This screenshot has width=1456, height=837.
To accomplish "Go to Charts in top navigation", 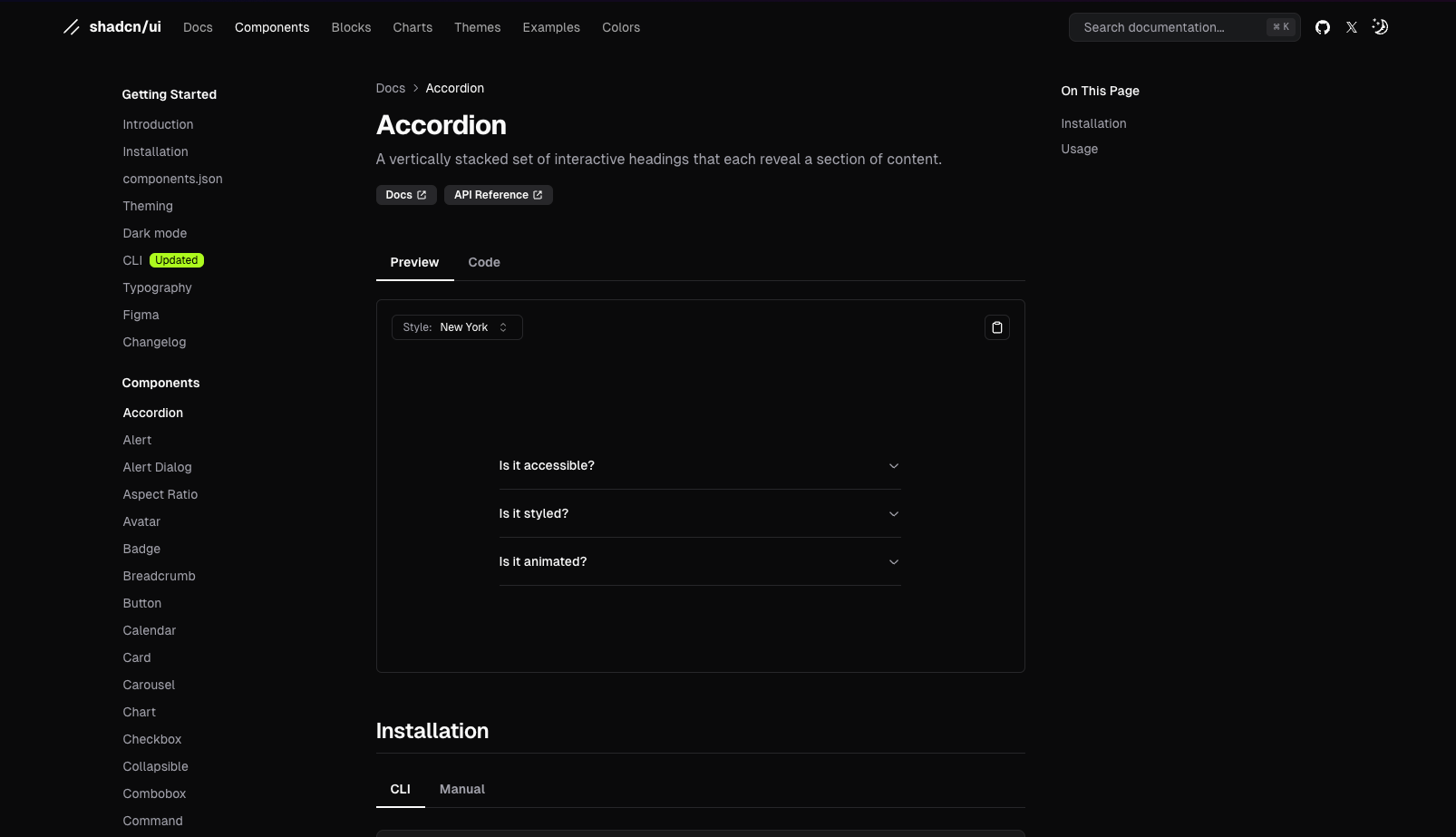I will tap(413, 27).
